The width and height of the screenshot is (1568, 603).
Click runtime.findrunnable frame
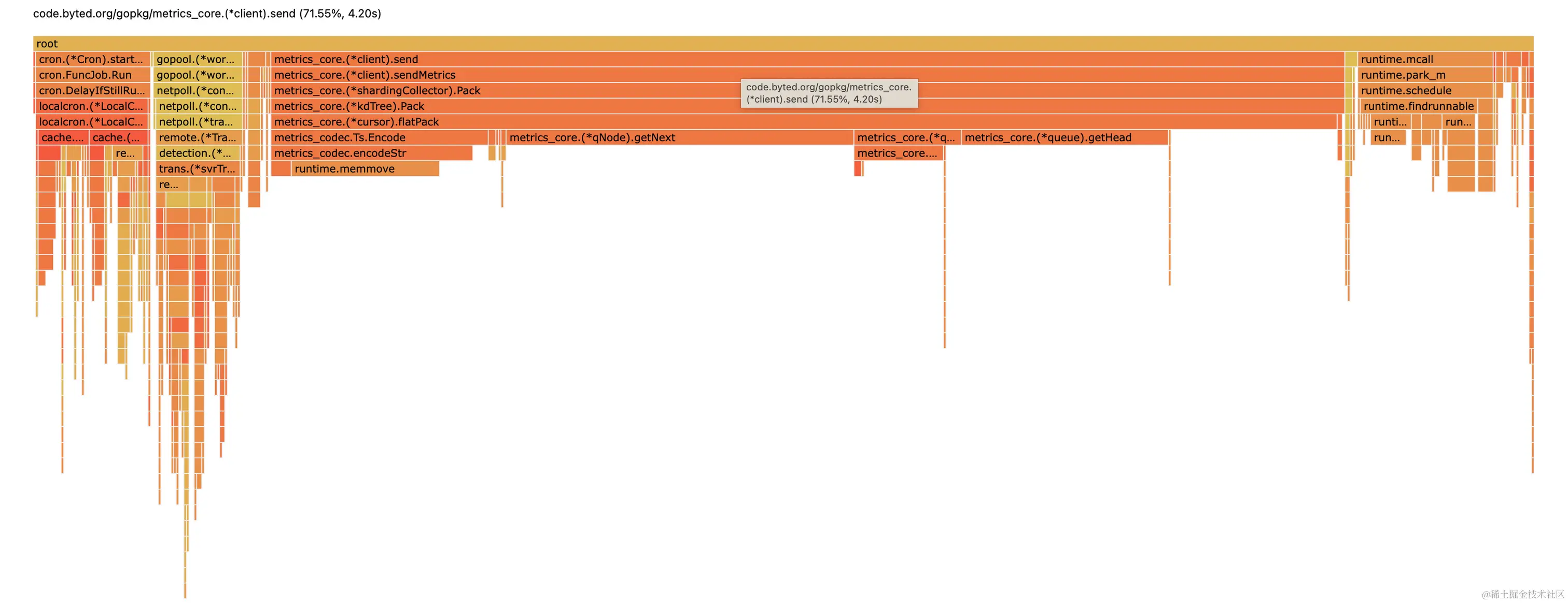(1418, 106)
